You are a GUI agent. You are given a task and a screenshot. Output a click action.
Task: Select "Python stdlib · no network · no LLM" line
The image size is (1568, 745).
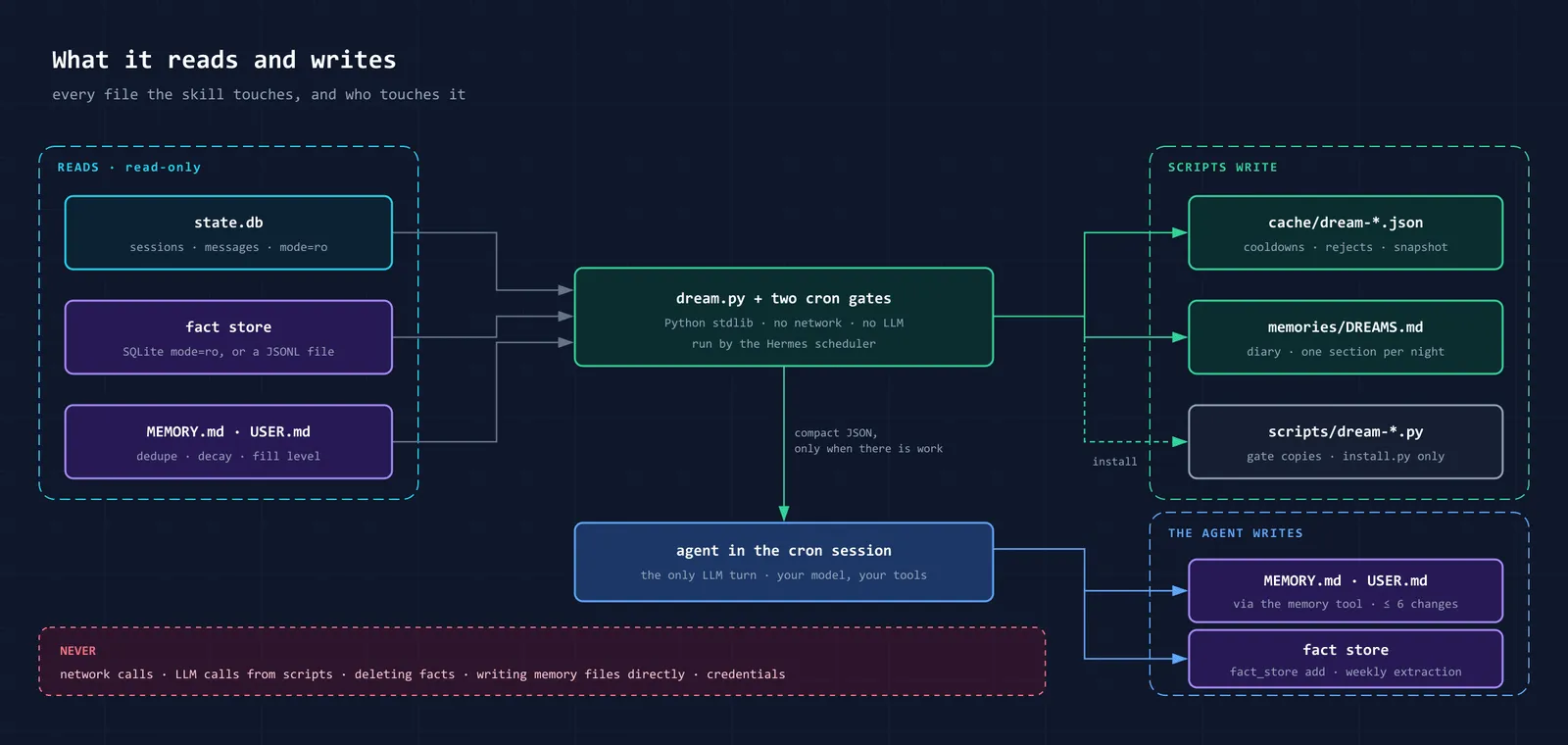(784, 323)
